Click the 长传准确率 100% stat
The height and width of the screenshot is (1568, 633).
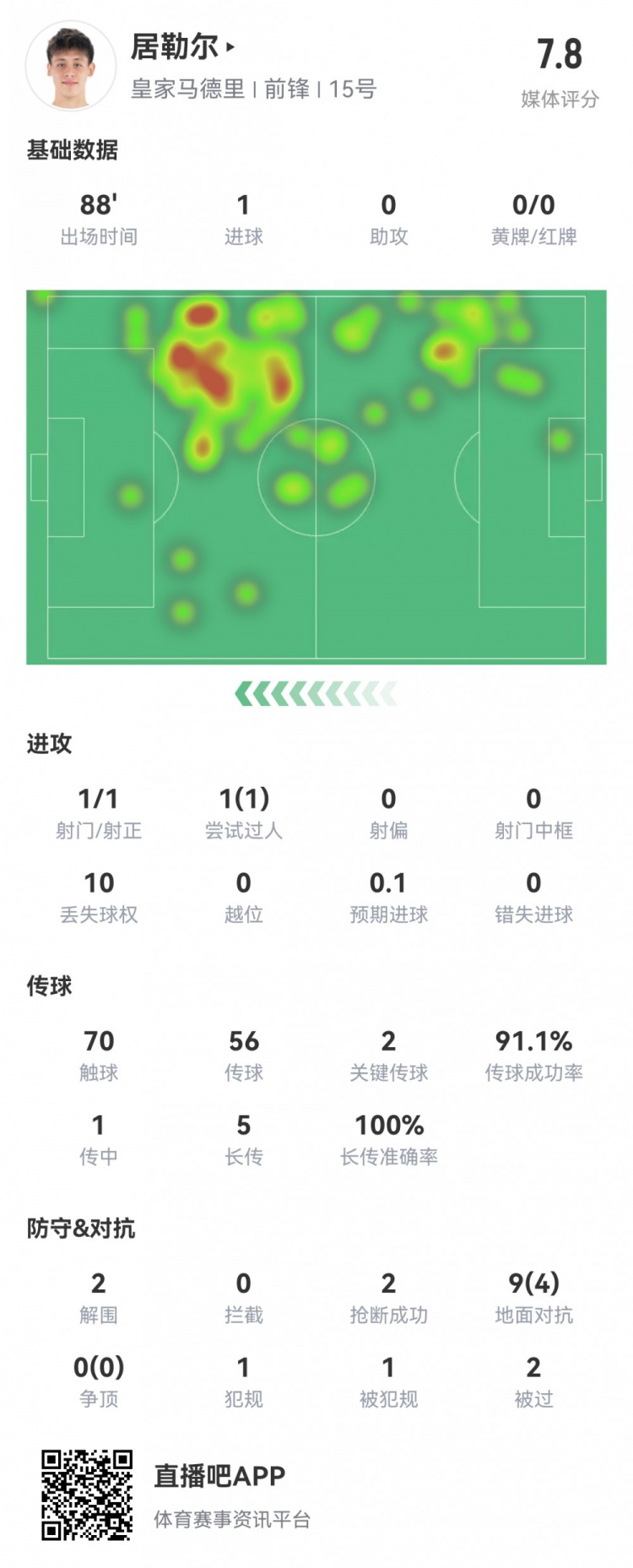point(388,1139)
